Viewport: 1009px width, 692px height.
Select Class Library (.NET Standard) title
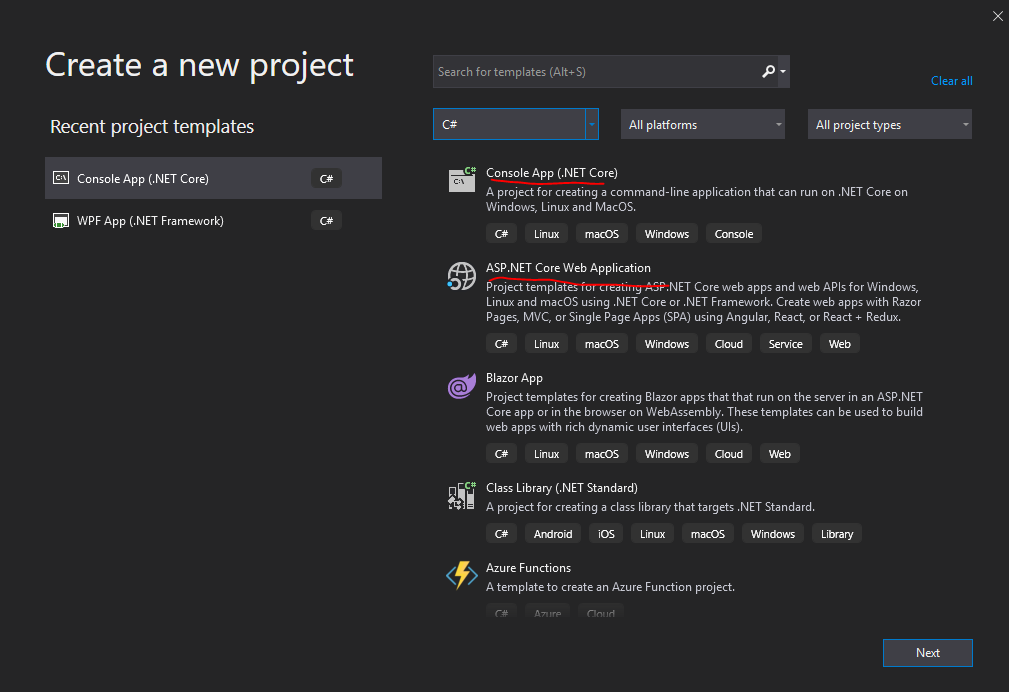(562, 488)
